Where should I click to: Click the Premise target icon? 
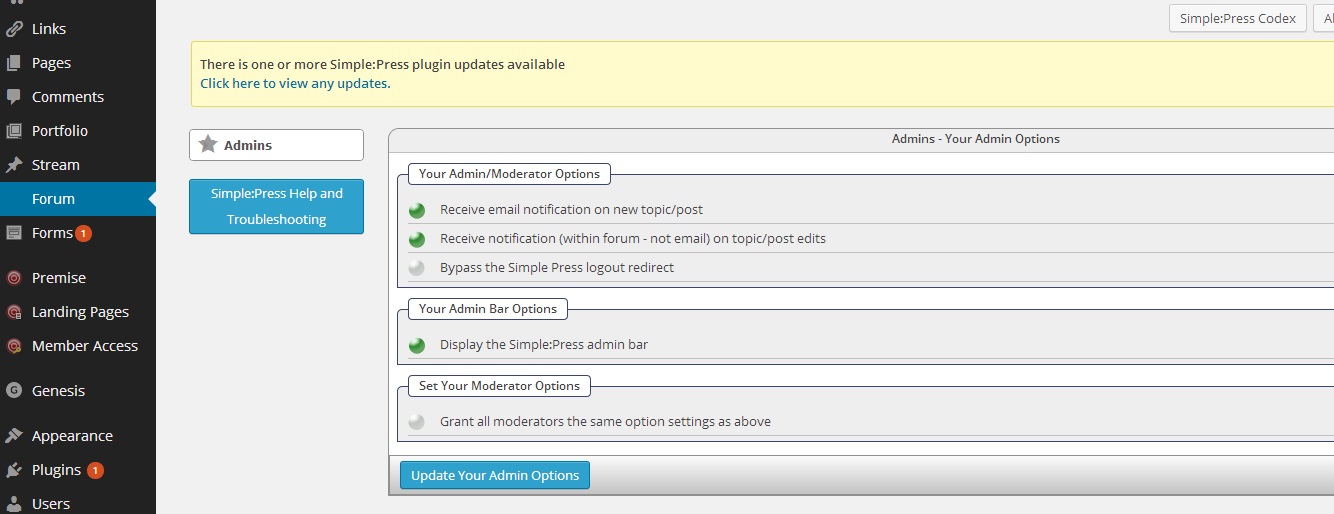pos(14,278)
